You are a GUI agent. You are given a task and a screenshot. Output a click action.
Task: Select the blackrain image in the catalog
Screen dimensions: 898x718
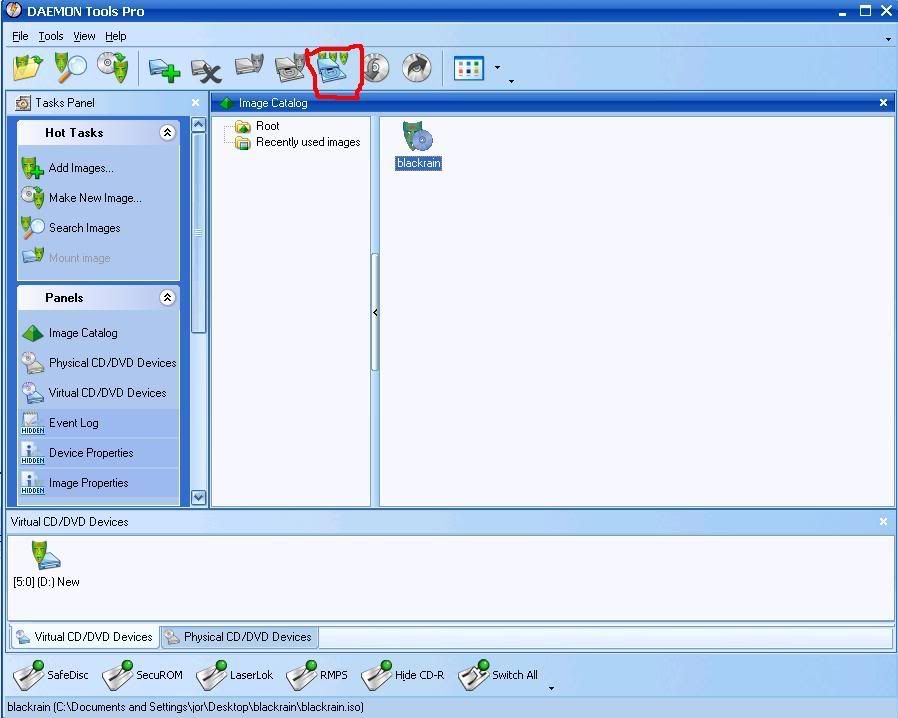[419, 145]
